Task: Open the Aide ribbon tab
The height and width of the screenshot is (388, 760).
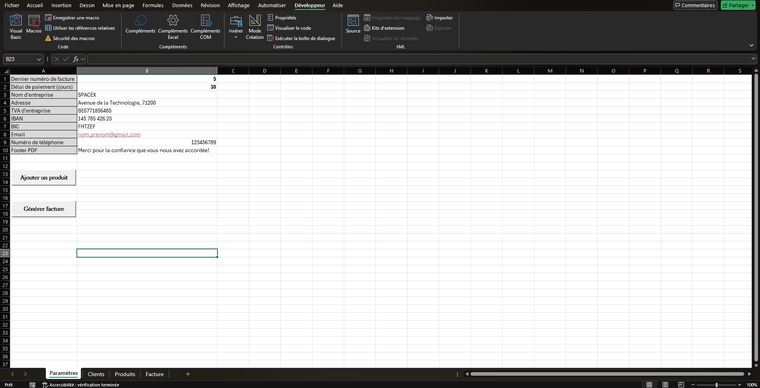Action: (x=337, y=5)
